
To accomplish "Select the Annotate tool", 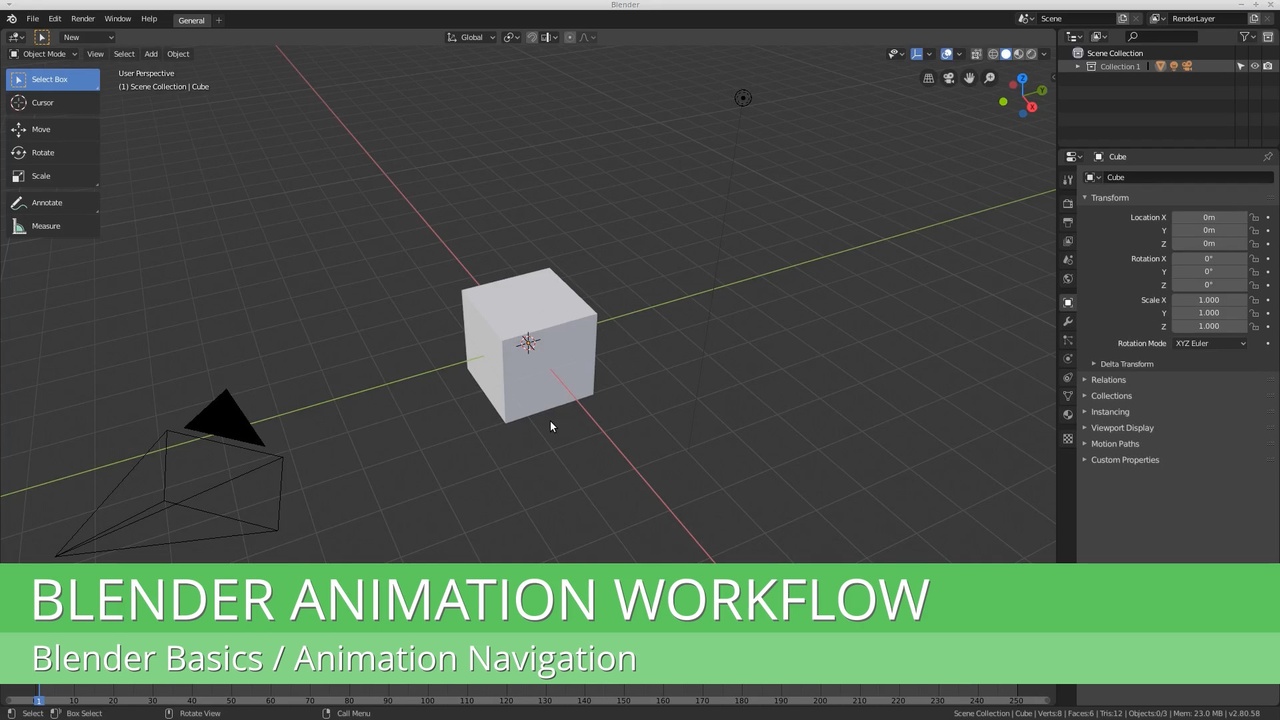I will click(x=52, y=202).
